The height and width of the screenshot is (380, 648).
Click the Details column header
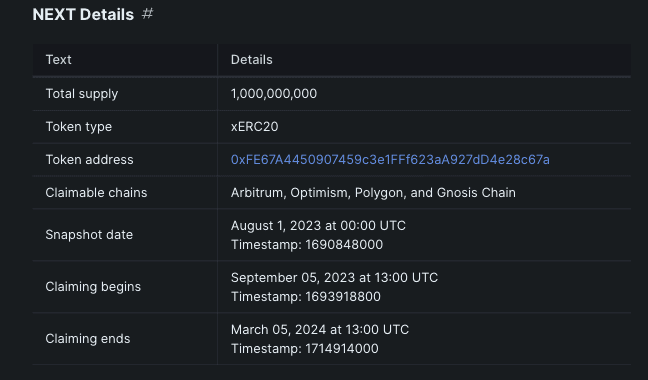pyautogui.click(x=252, y=60)
